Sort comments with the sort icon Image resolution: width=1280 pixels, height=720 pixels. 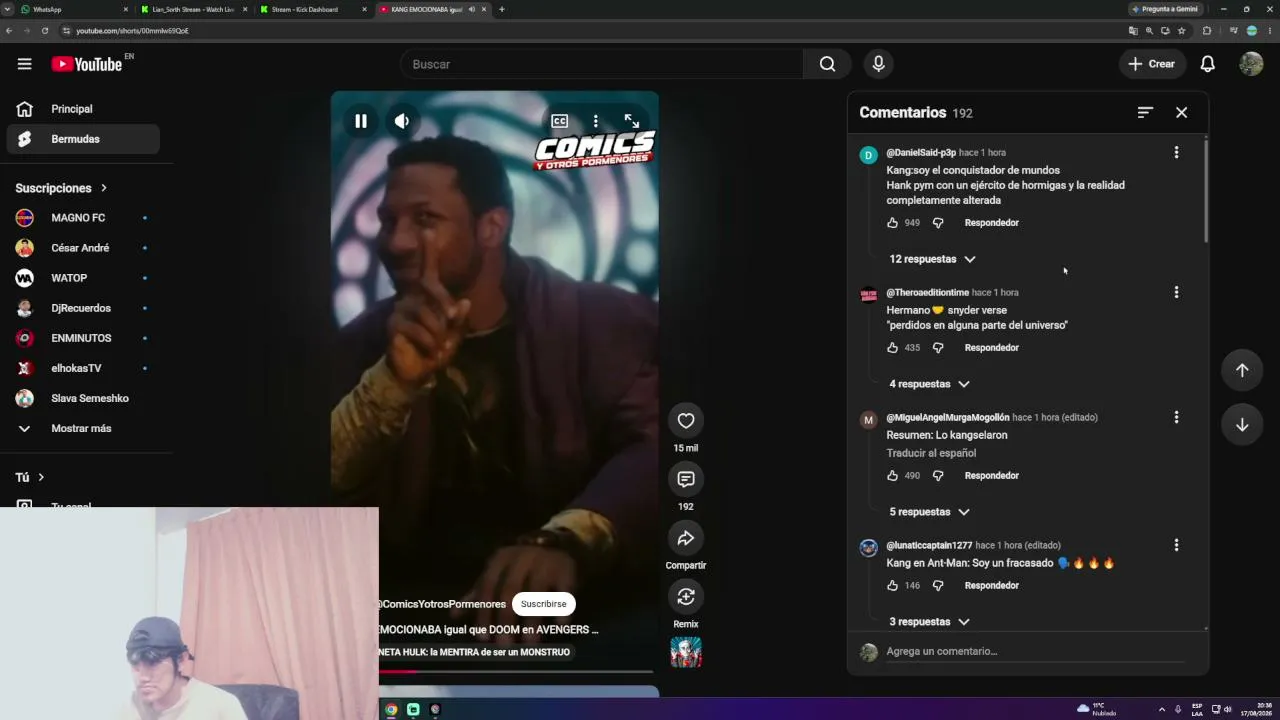(x=1145, y=113)
